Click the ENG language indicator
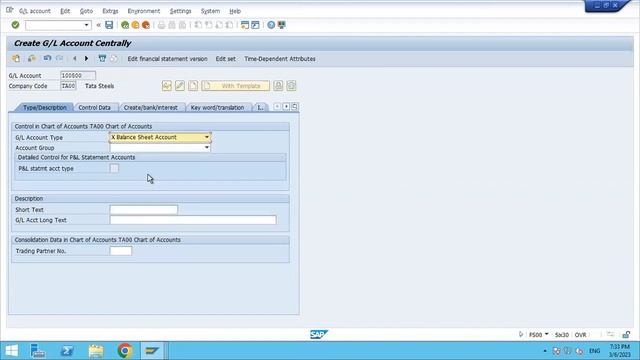The image size is (640, 360). coord(595,351)
